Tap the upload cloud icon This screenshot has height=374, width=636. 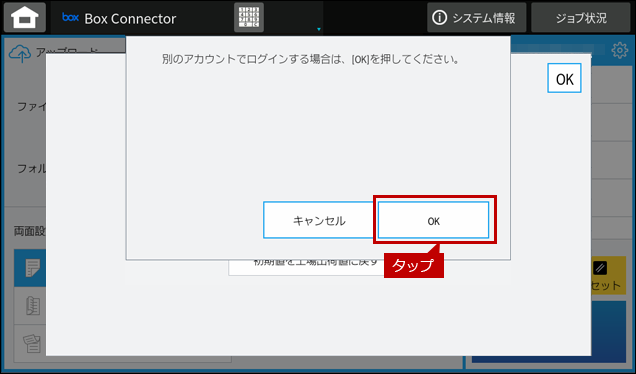pos(20,54)
